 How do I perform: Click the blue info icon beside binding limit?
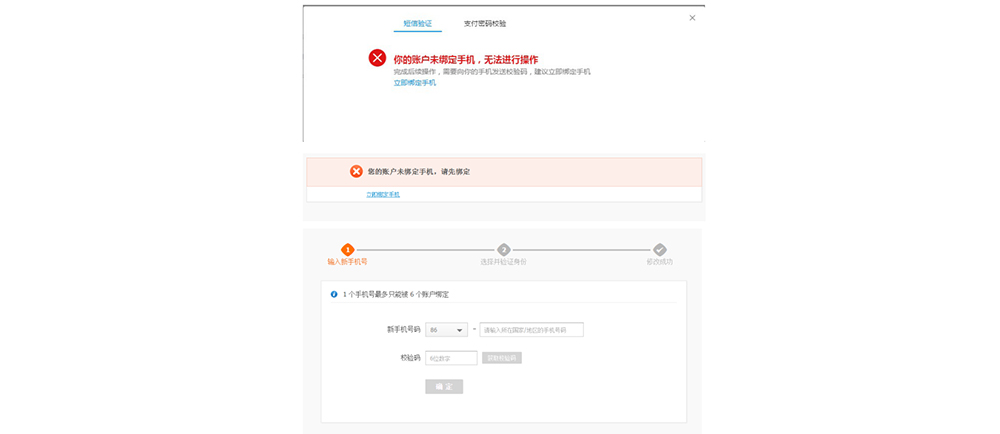click(x=334, y=295)
